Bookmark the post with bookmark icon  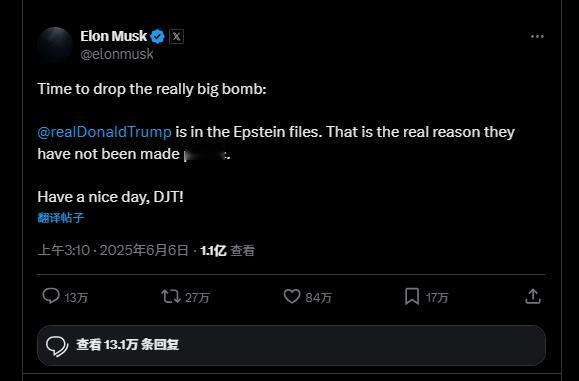click(x=412, y=296)
